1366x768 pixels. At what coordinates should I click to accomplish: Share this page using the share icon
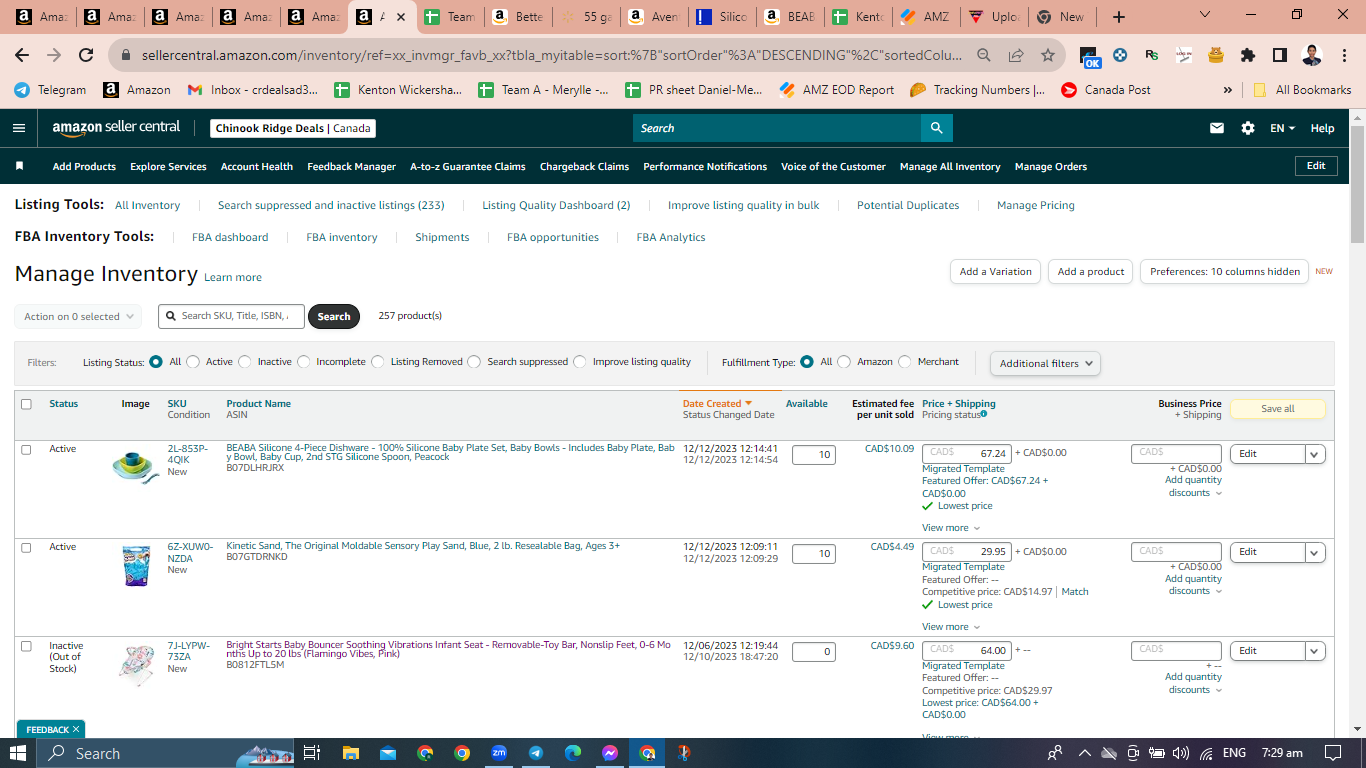[1016, 55]
